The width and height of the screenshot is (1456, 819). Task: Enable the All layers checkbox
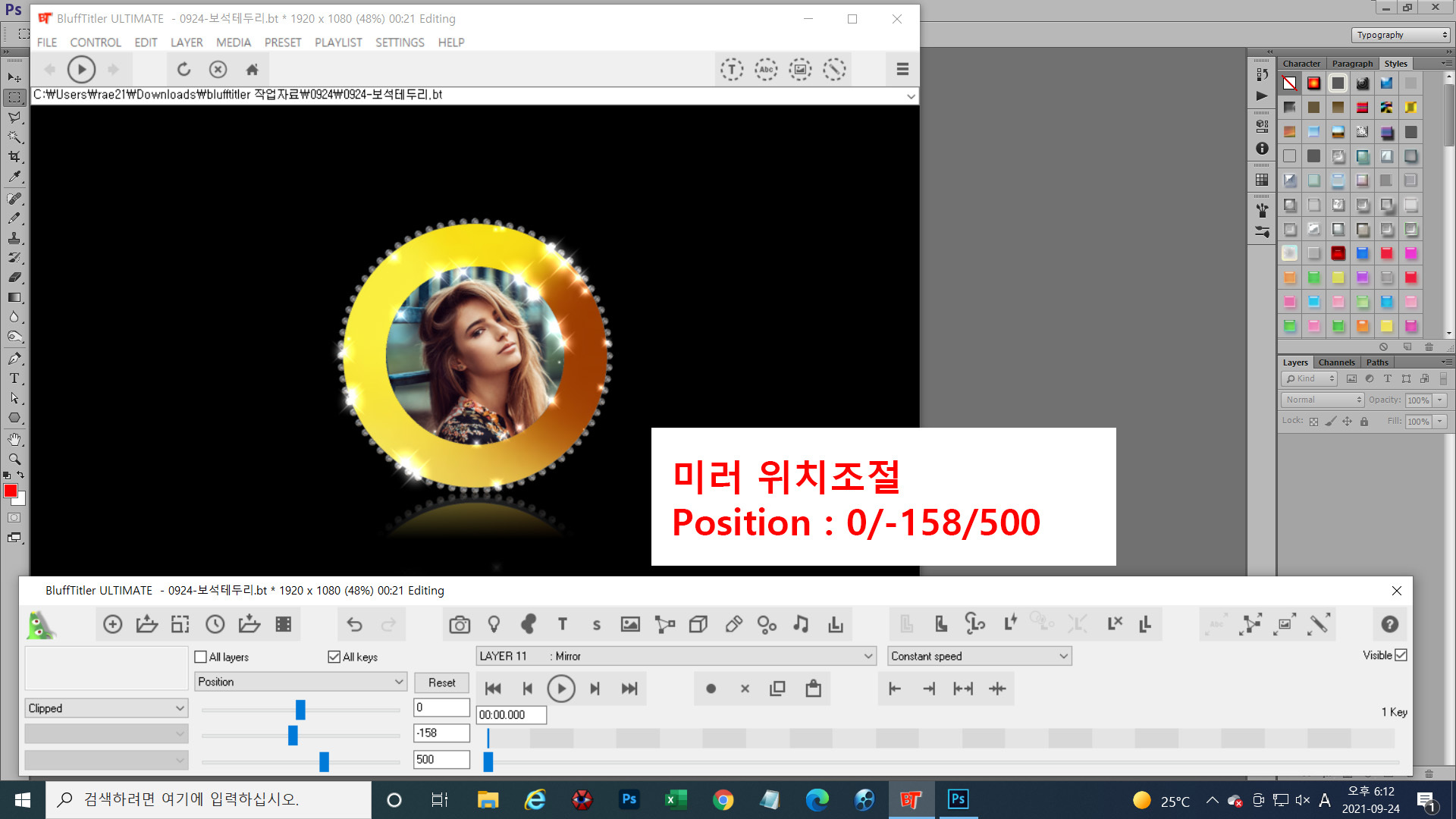tap(201, 657)
